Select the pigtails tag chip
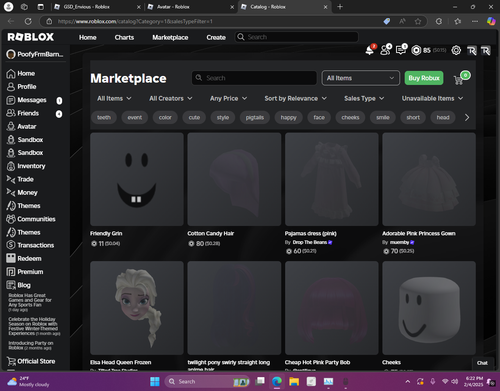This screenshot has width=500, height=391. tap(255, 117)
